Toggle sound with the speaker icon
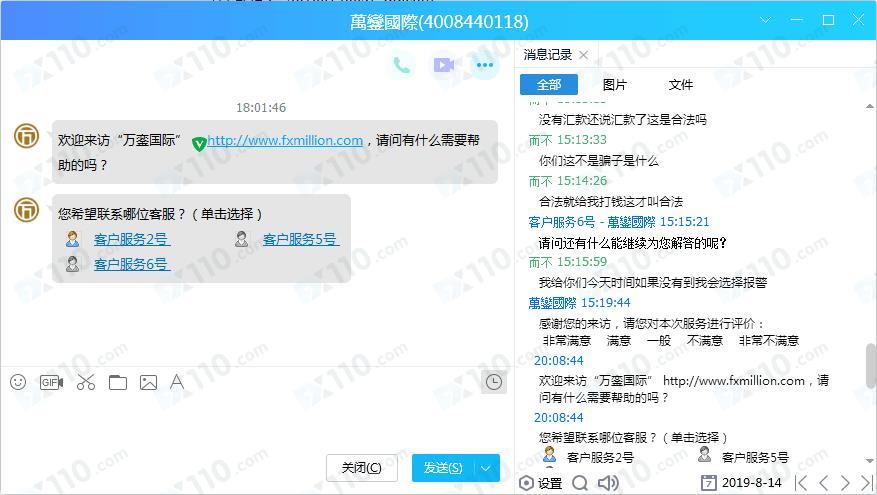This screenshot has height=495, width=877. click(607, 483)
